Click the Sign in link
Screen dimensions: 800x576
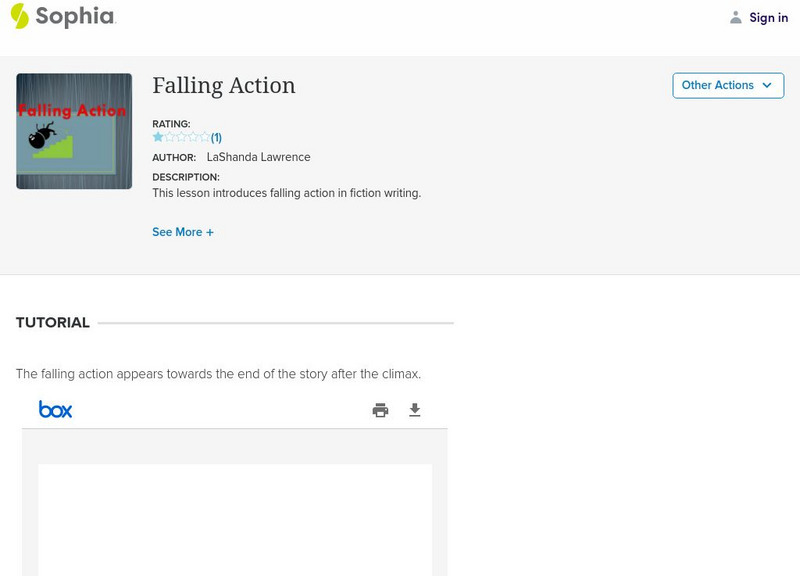coord(768,17)
